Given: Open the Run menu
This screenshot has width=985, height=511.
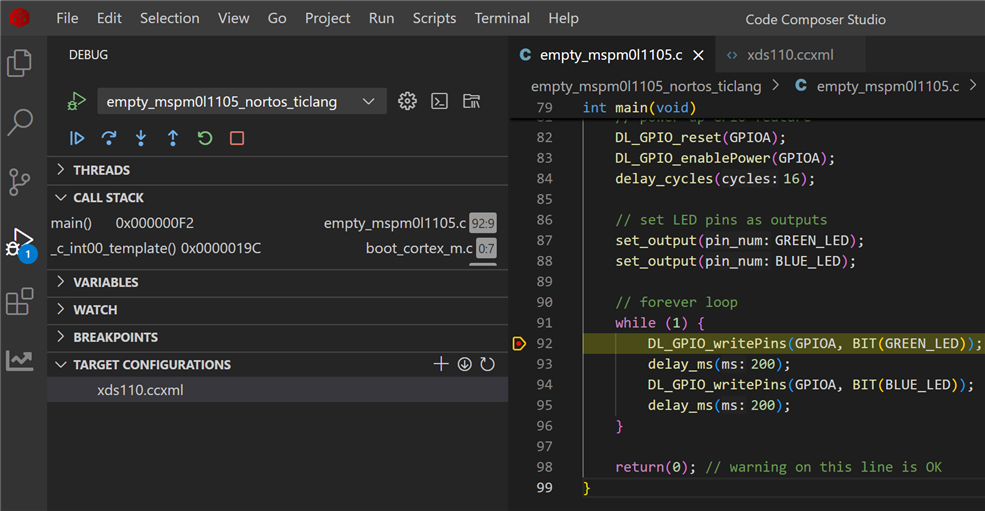Looking at the screenshot, I should [x=381, y=18].
